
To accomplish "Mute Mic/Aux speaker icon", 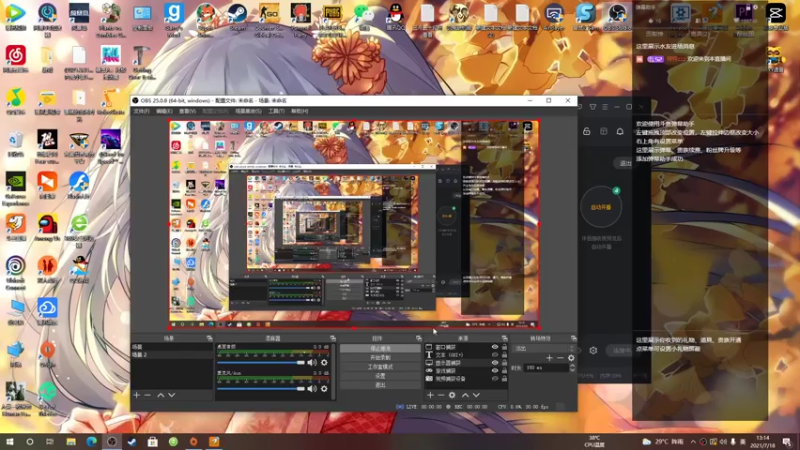I will click(312, 389).
